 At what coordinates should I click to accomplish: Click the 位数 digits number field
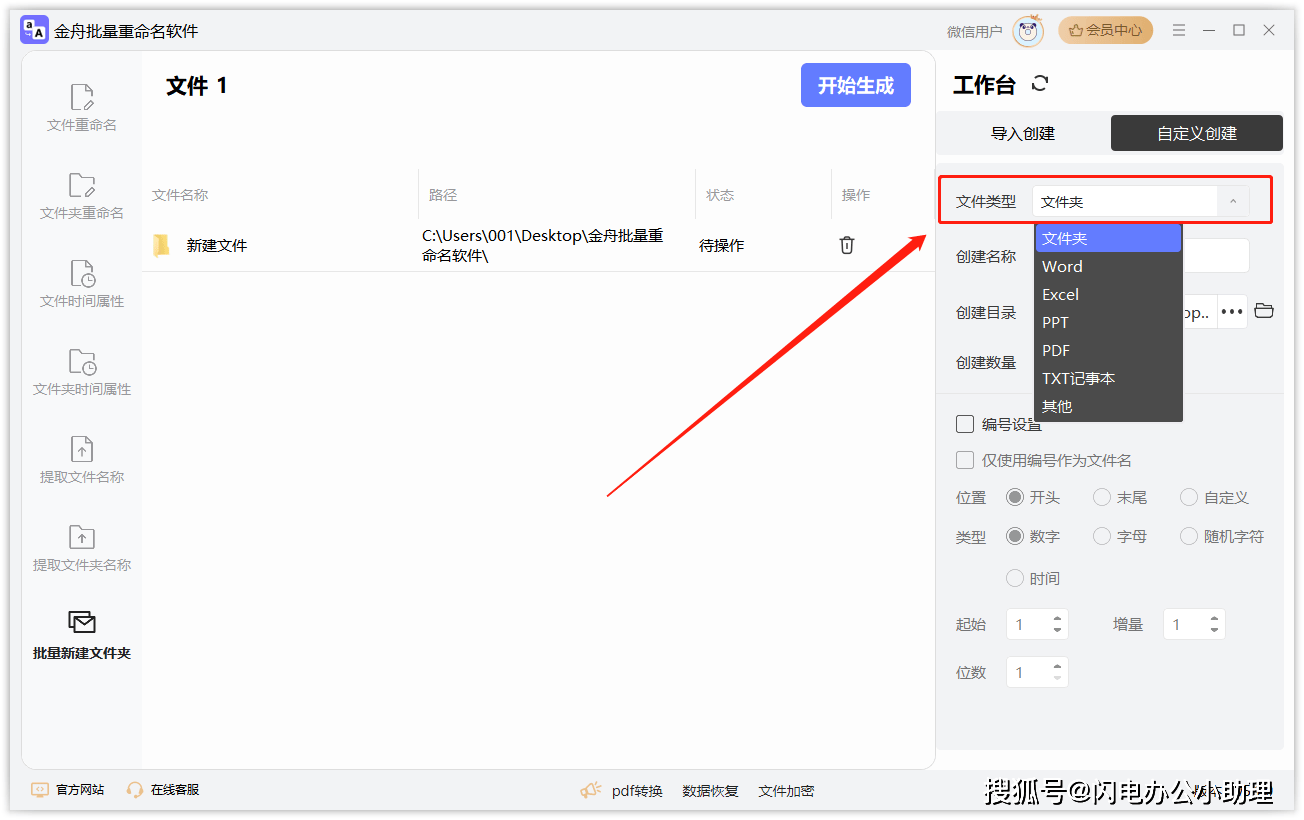(1037, 672)
